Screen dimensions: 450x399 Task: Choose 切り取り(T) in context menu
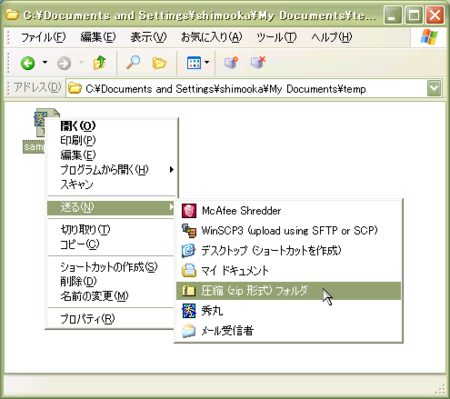pyautogui.click(x=111, y=230)
